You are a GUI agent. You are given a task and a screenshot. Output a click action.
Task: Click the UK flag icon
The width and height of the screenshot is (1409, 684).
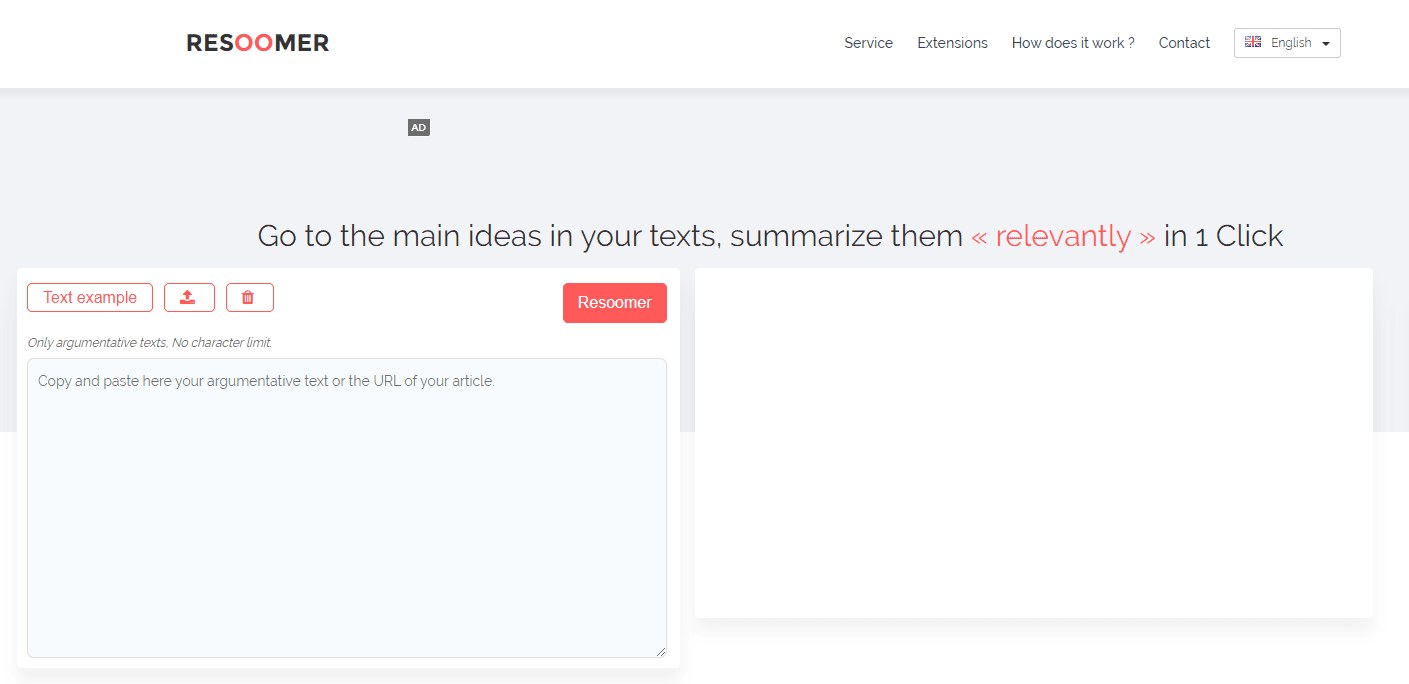pyautogui.click(x=1253, y=42)
